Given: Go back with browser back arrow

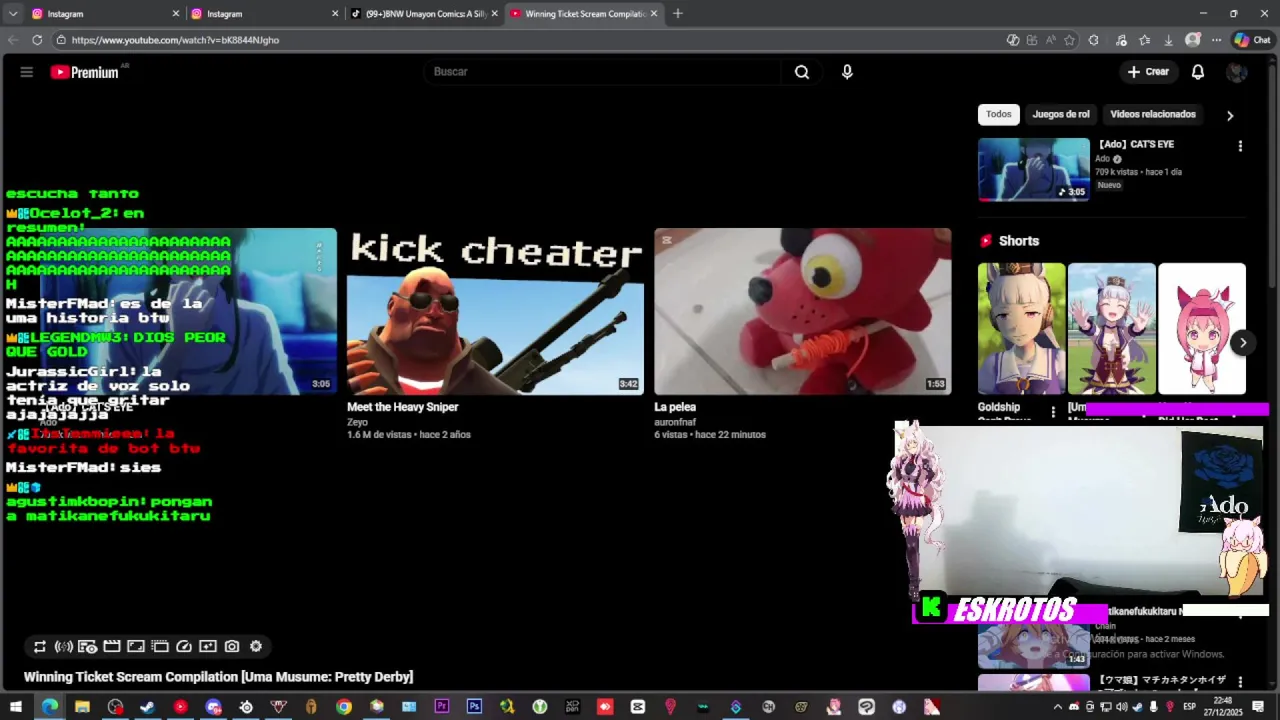Looking at the screenshot, I should [13, 40].
